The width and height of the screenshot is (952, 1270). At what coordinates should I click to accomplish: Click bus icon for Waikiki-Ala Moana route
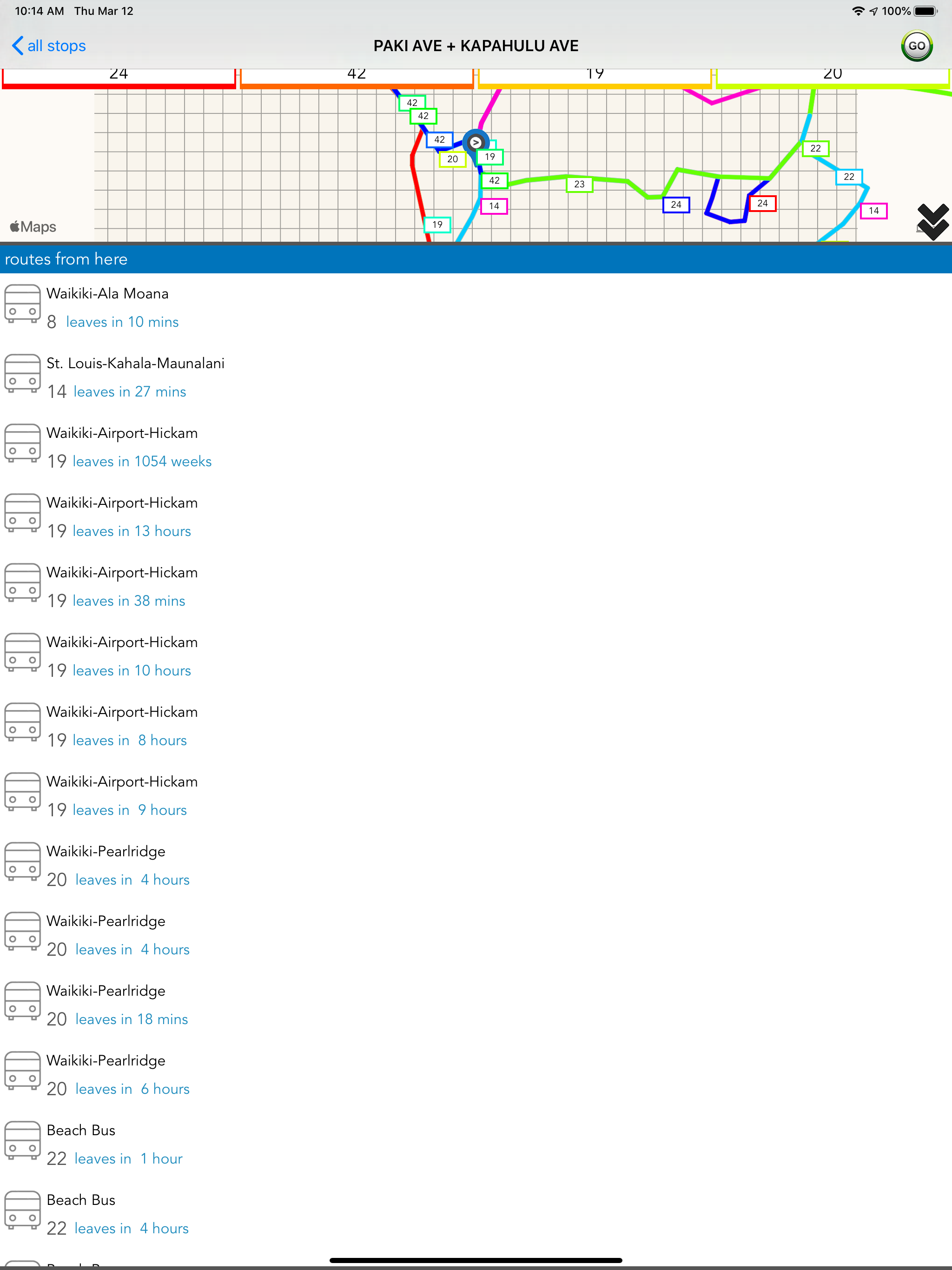coord(22,304)
